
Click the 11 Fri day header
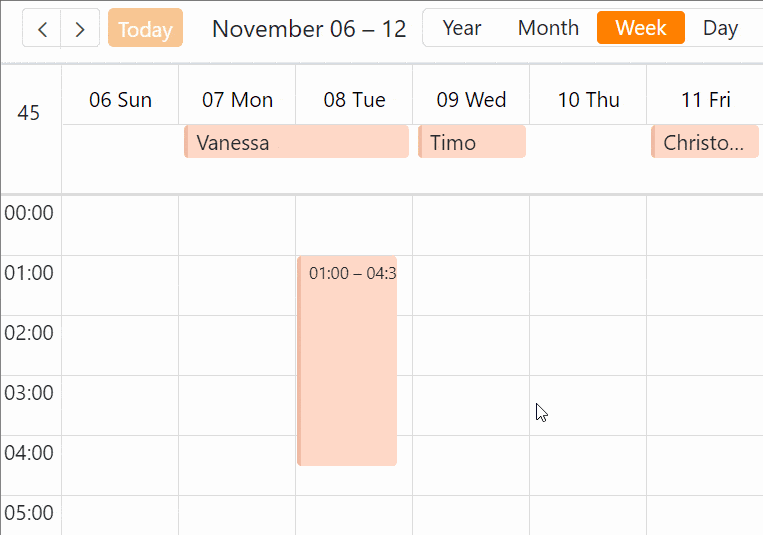pos(705,100)
